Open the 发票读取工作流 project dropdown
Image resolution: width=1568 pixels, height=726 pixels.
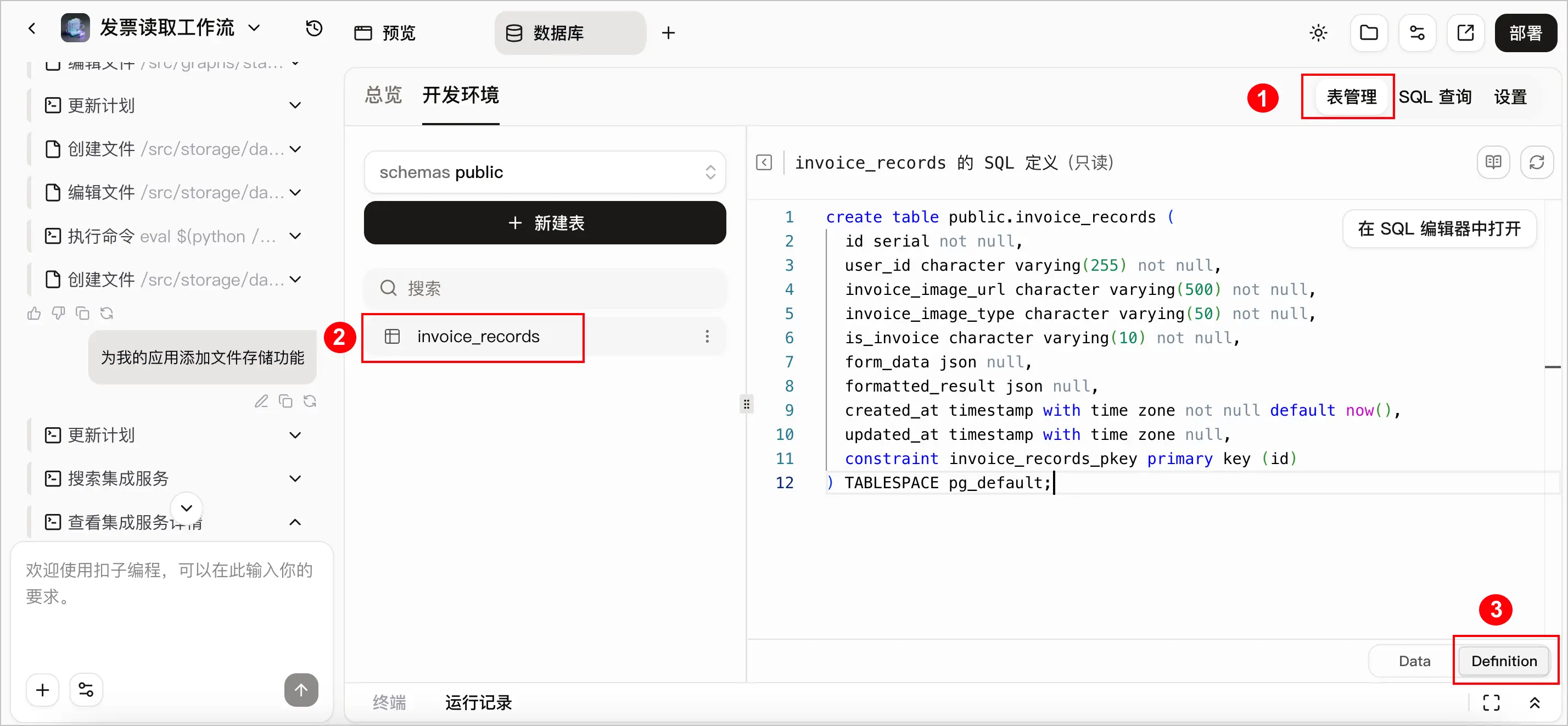tap(180, 28)
